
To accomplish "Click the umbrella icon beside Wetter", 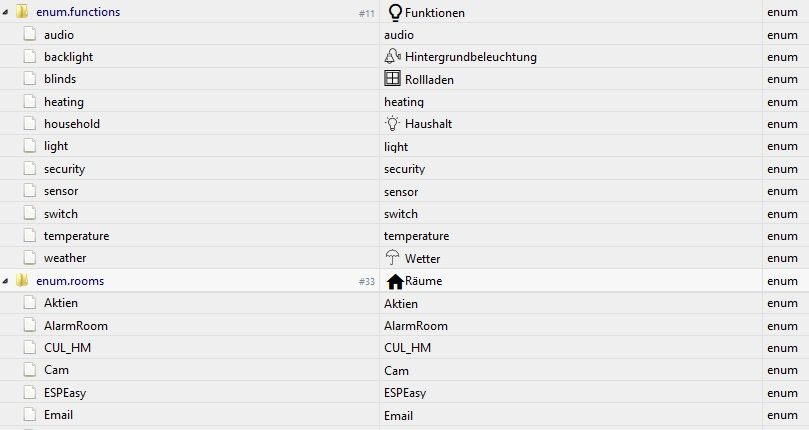I will coord(392,258).
